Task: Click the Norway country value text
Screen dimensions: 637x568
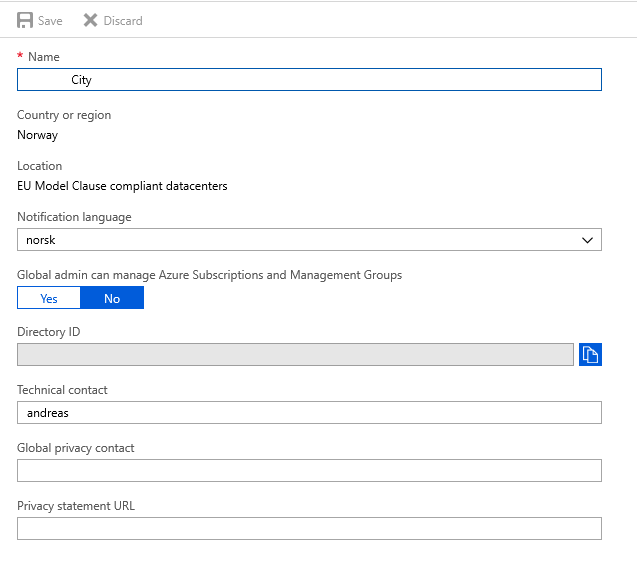Action: [38, 135]
